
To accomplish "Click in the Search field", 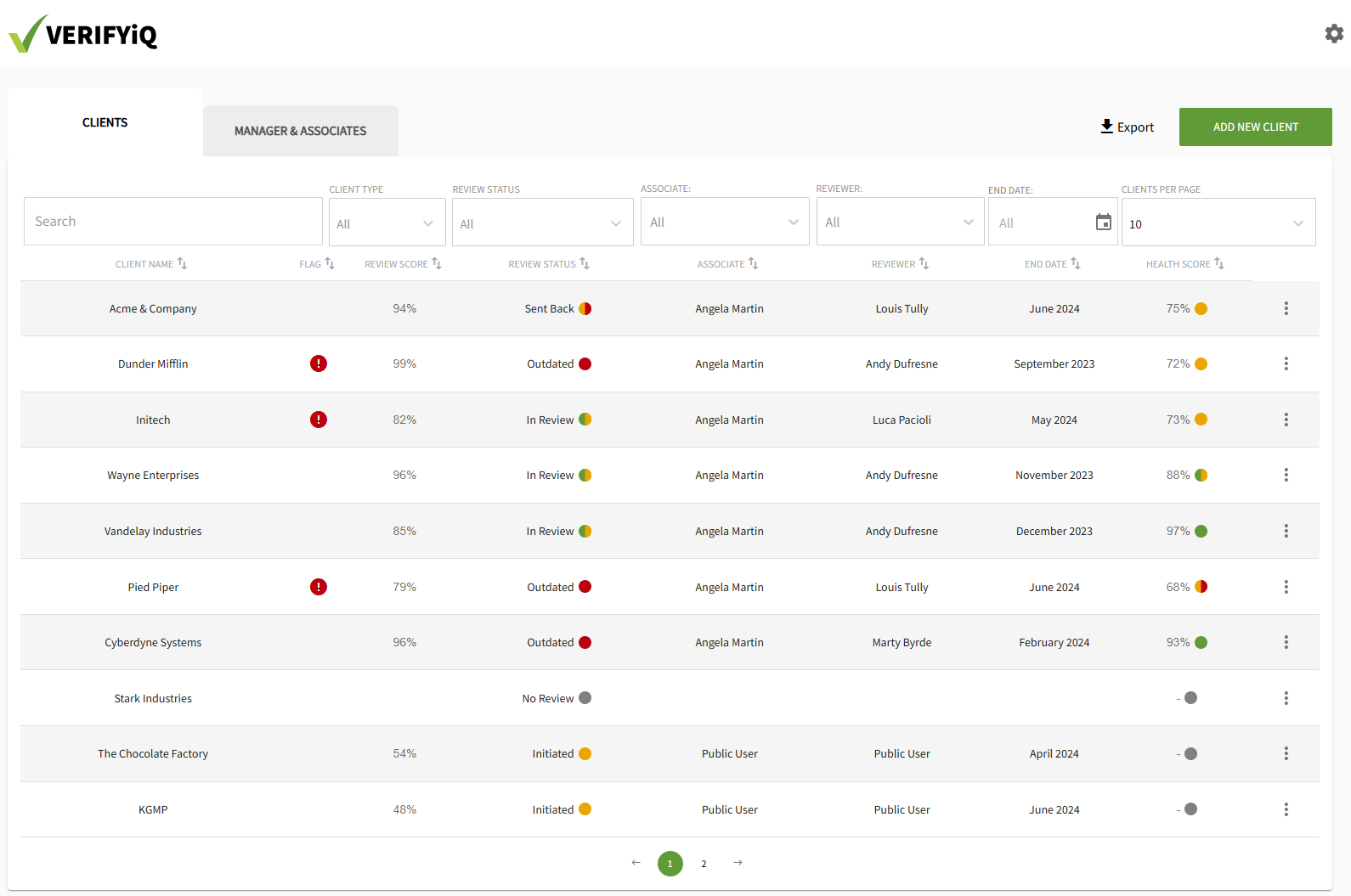I will pos(173,222).
